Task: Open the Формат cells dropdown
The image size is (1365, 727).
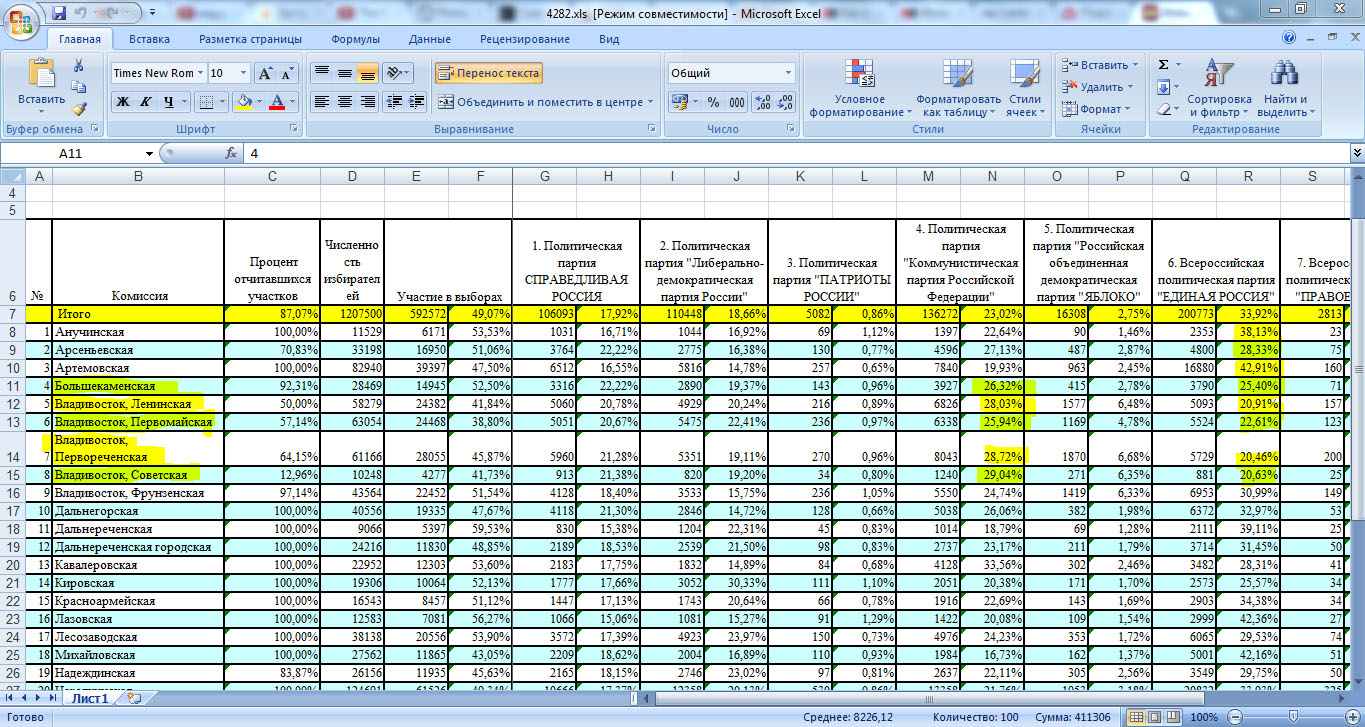Action: (1096, 109)
